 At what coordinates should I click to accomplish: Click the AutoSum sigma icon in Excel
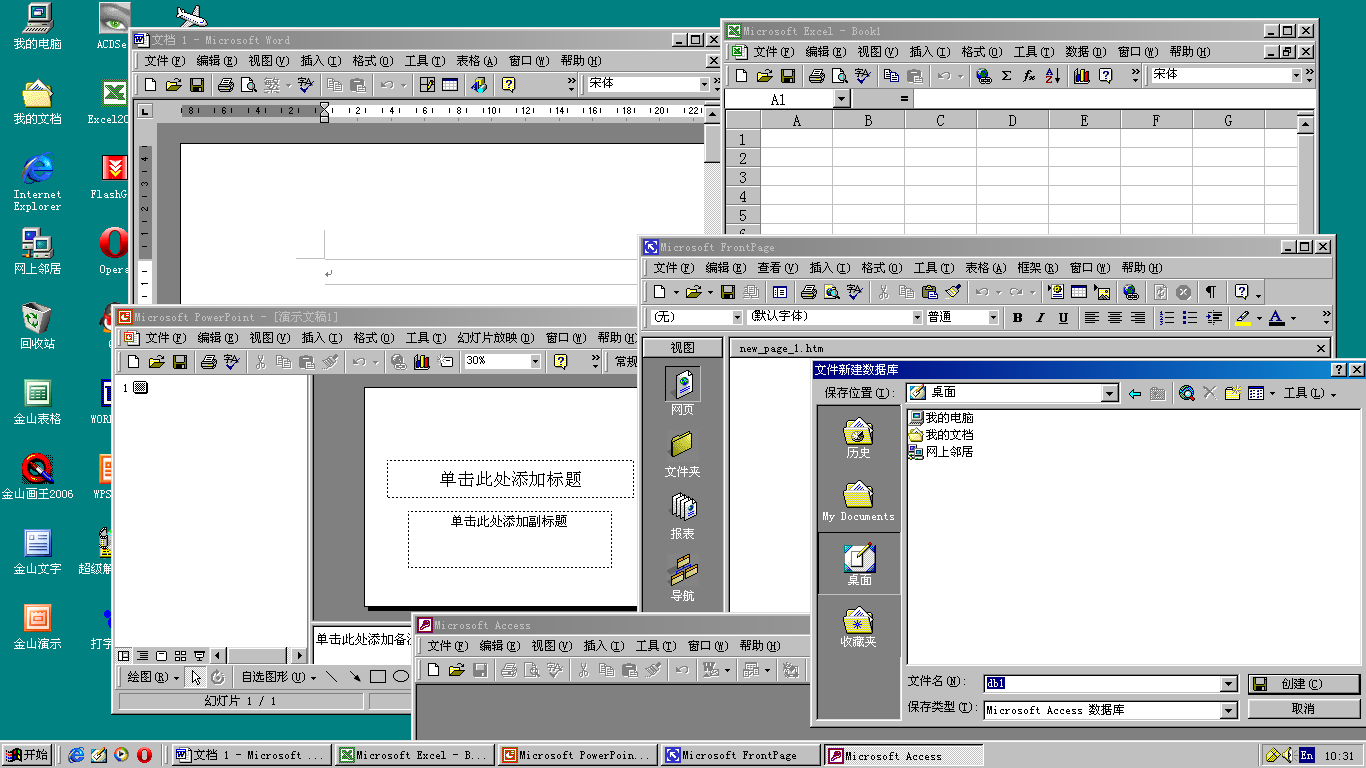click(1007, 75)
